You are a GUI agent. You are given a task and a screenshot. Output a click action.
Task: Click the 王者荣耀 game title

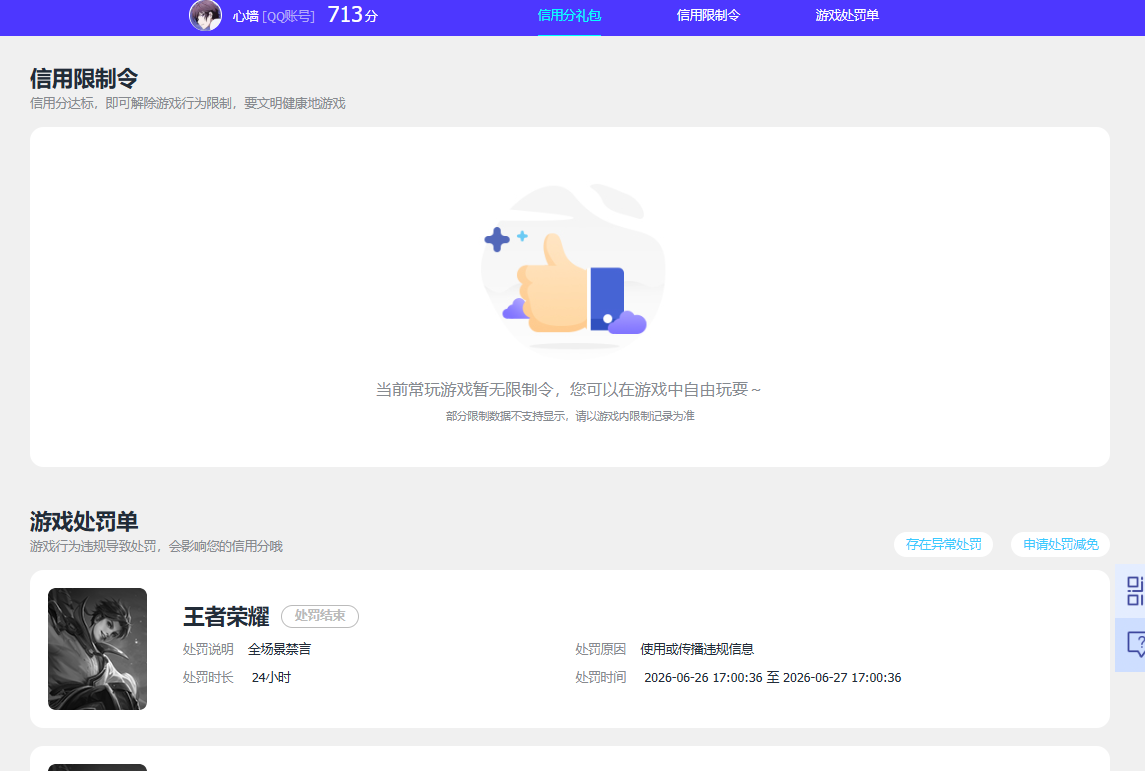pyautogui.click(x=226, y=617)
